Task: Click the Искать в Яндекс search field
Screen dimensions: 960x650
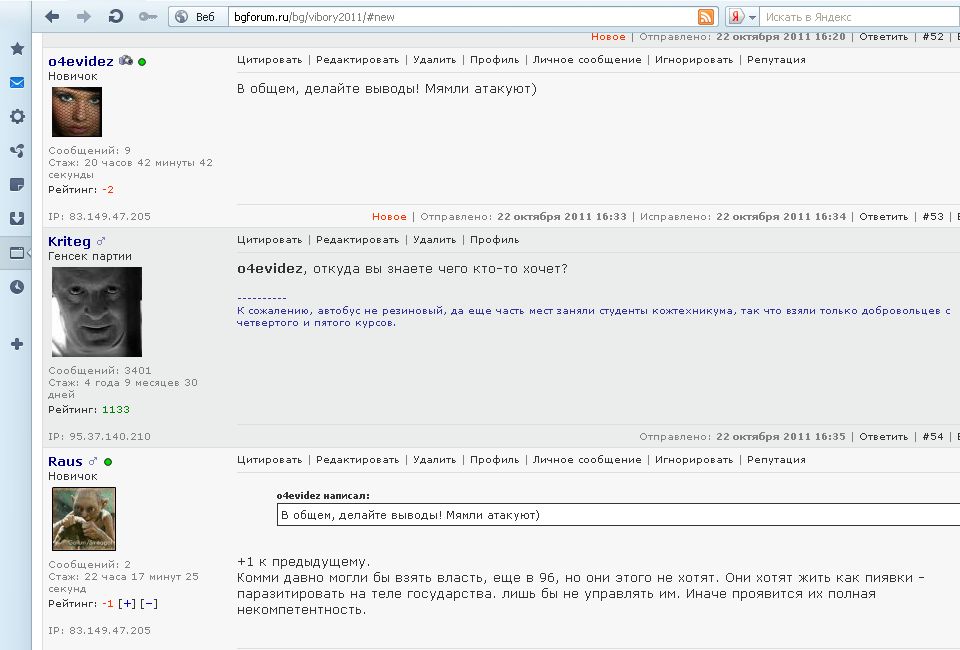Action: (855, 17)
